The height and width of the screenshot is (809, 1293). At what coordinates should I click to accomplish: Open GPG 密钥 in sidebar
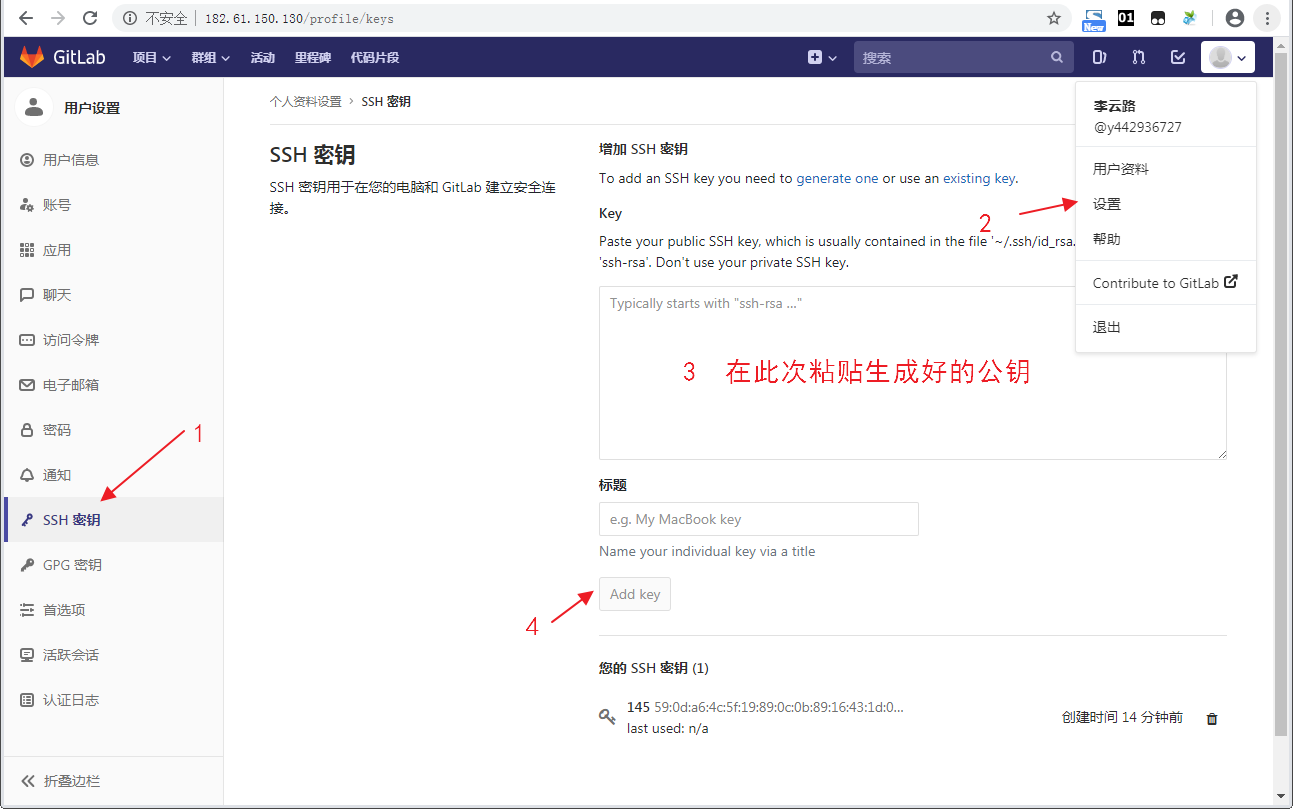[72, 565]
